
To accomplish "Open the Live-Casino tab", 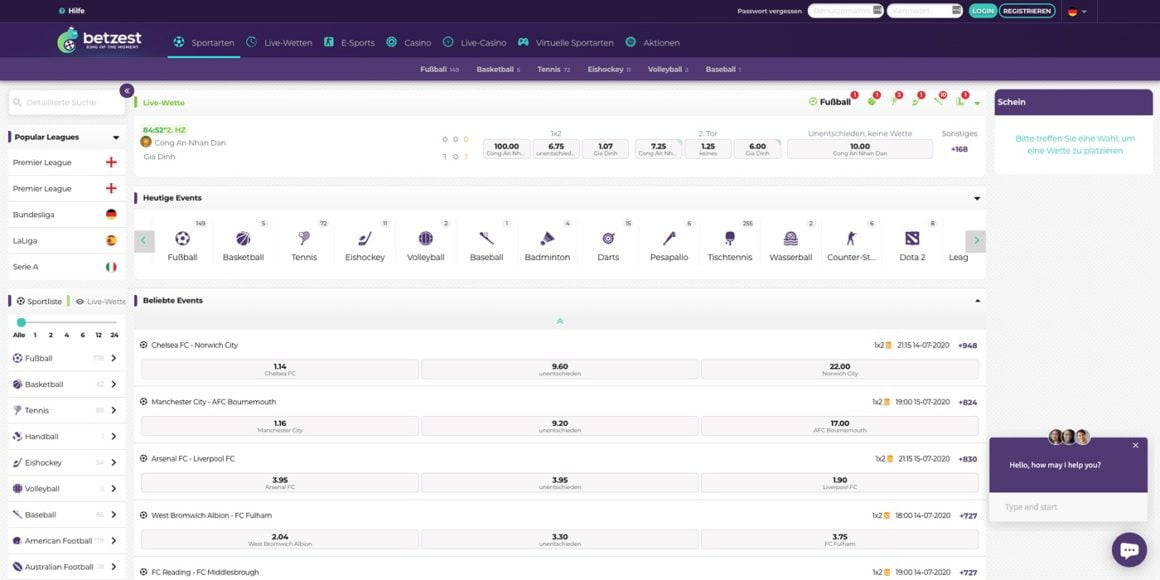I will click(474, 42).
